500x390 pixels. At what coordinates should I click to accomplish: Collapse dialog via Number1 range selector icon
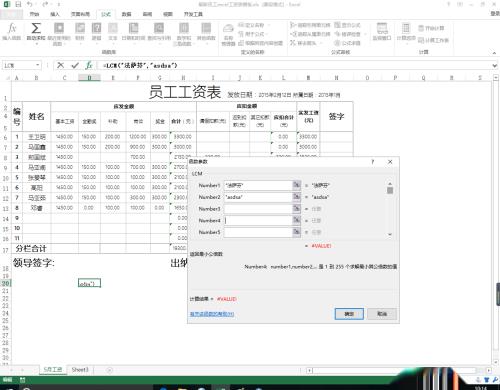click(x=296, y=185)
